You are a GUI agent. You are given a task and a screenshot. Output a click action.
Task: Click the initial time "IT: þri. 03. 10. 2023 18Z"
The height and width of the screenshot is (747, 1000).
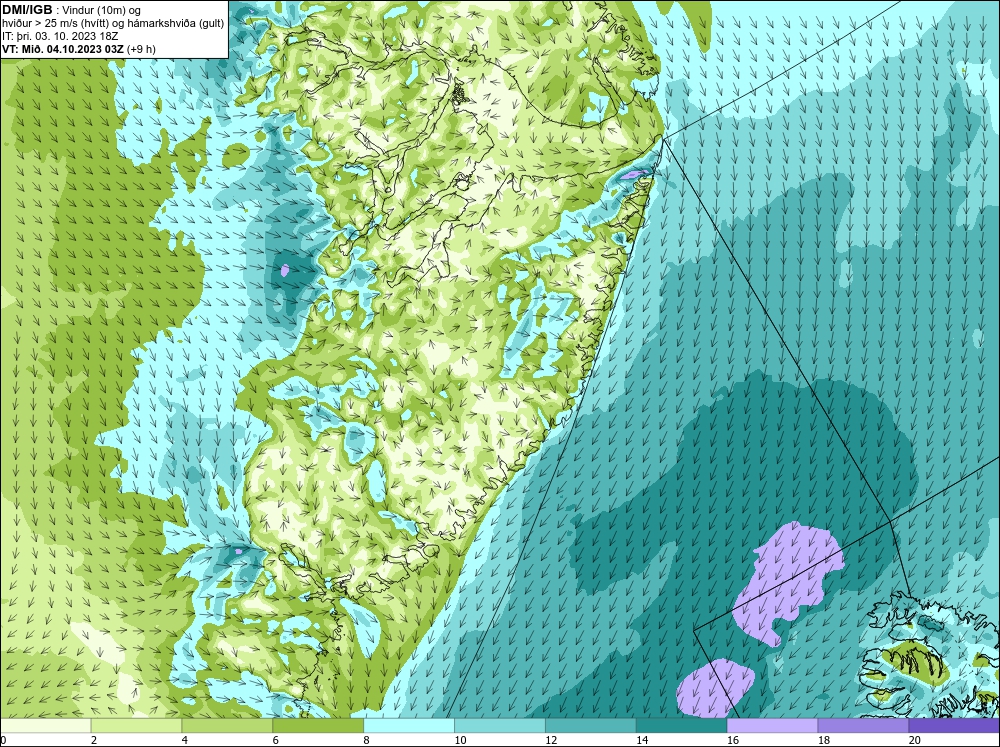[x=60, y=36]
